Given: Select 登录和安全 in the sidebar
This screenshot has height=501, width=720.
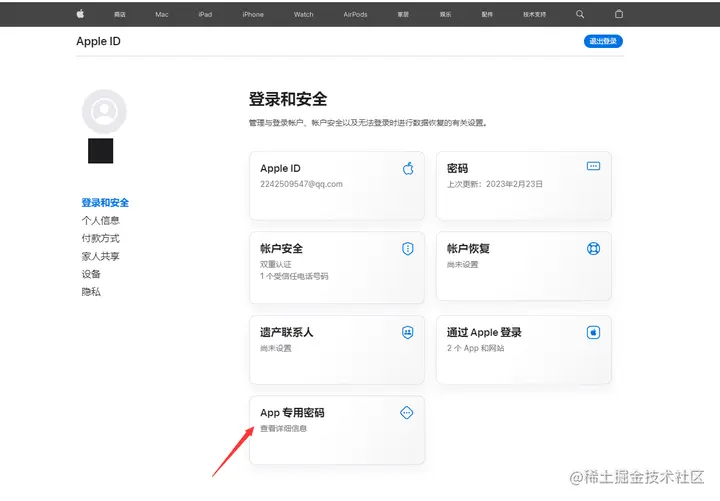Looking at the screenshot, I should (x=105, y=203).
